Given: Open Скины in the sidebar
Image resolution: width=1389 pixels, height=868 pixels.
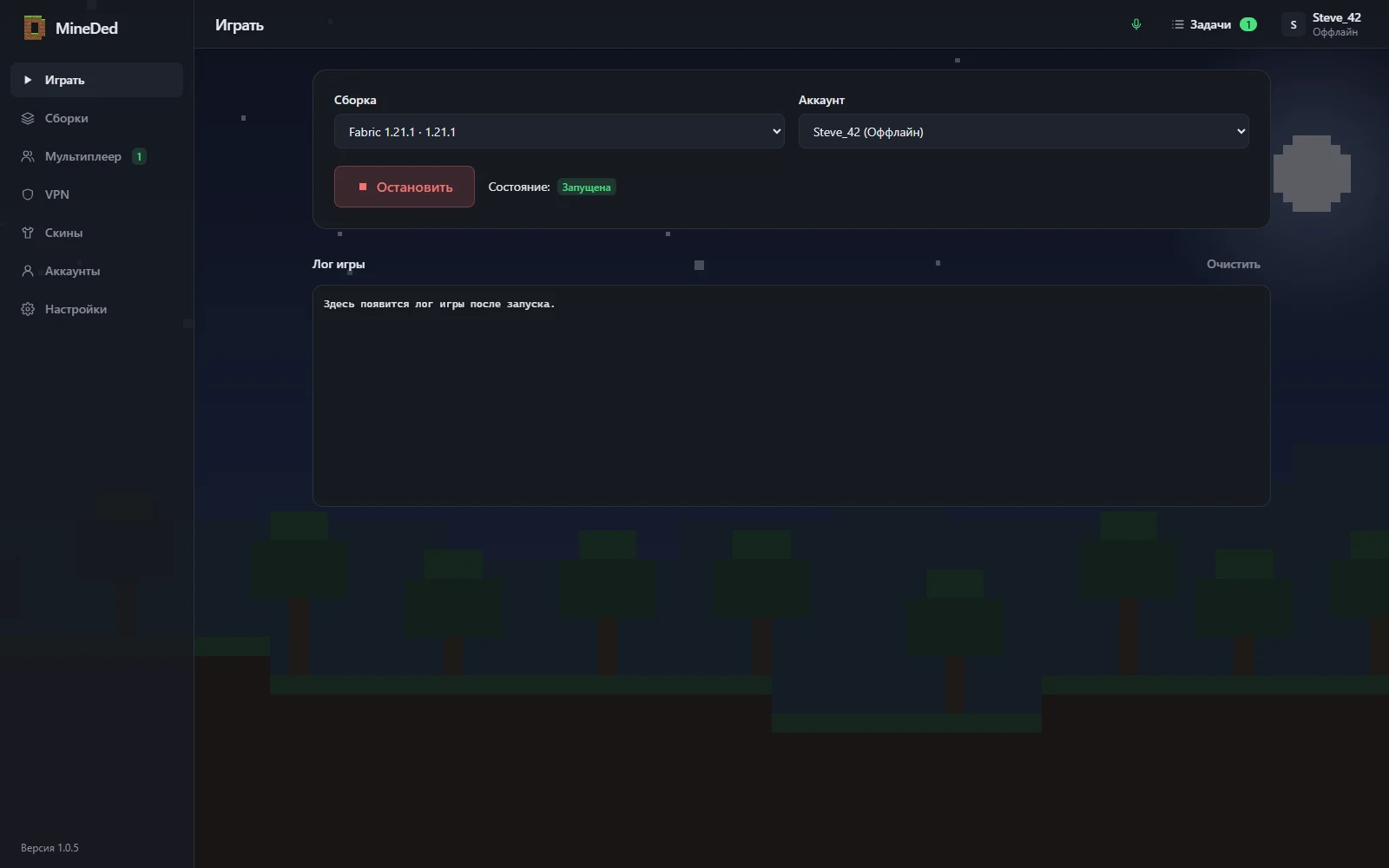Looking at the screenshot, I should pos(96,233).
